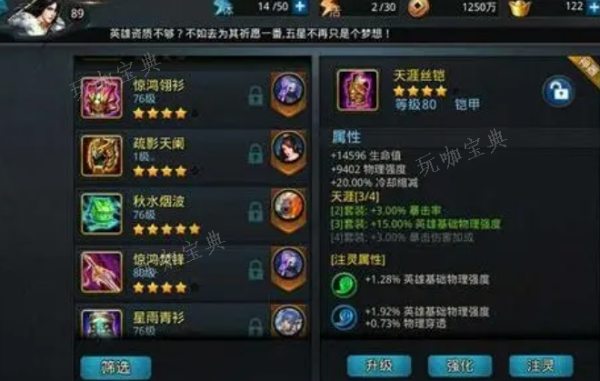
Task: Select the 星雨青衫 equipment row
Action: (x=193, y=321)
